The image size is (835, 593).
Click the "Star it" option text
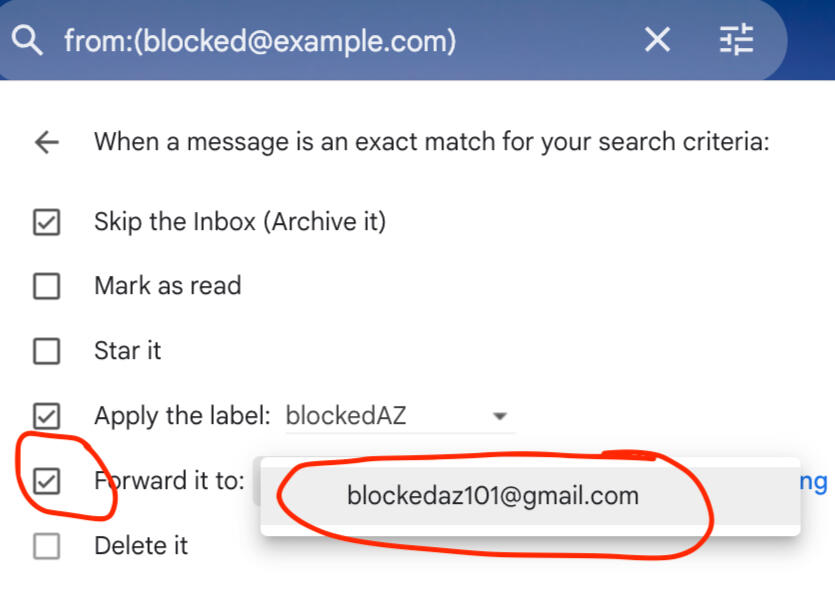127,351
